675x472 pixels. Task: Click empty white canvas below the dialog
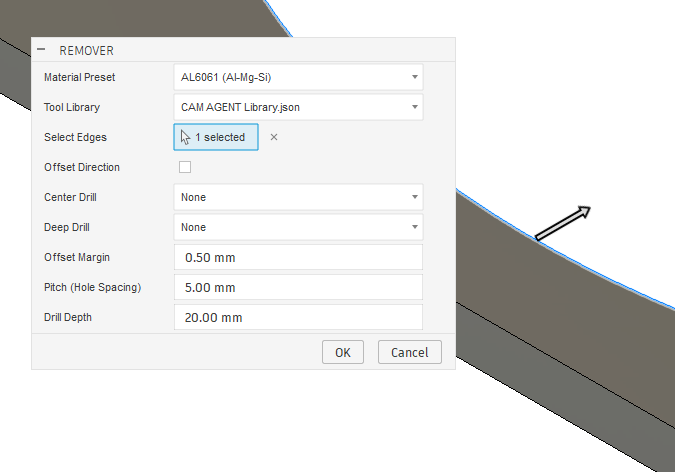[200, 420]
